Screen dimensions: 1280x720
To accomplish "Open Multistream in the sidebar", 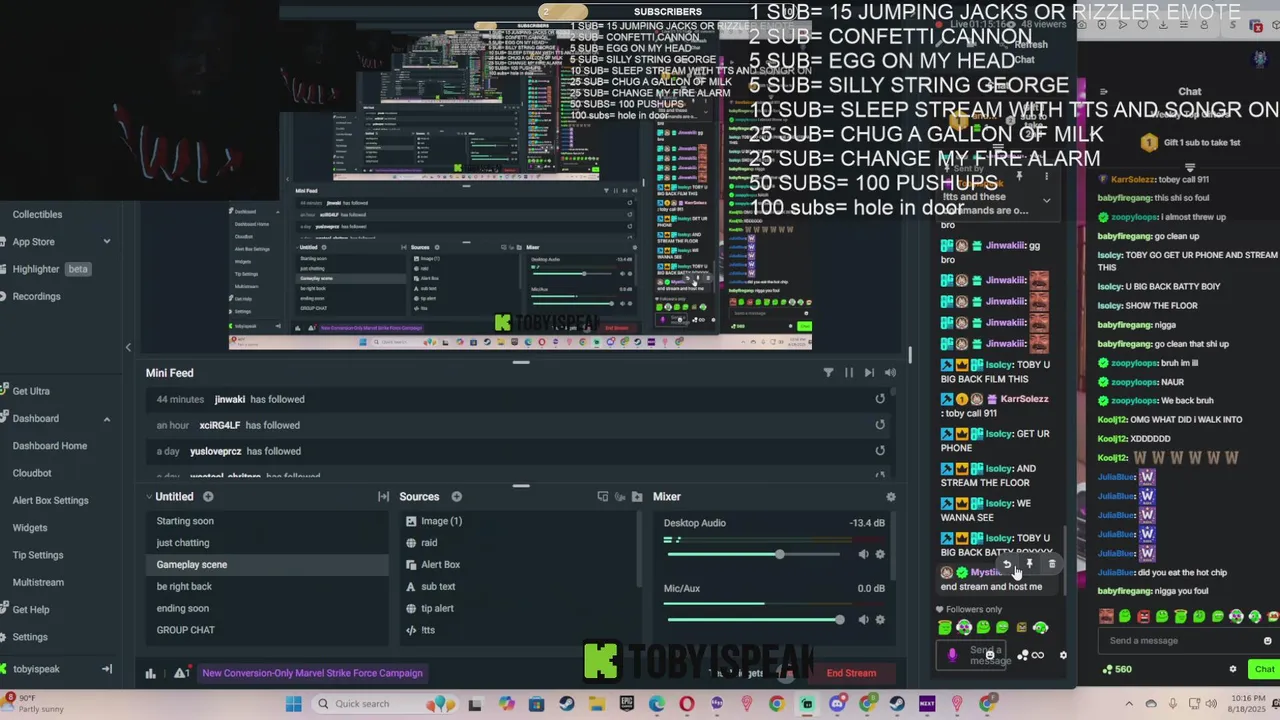I will coord(38,582).
